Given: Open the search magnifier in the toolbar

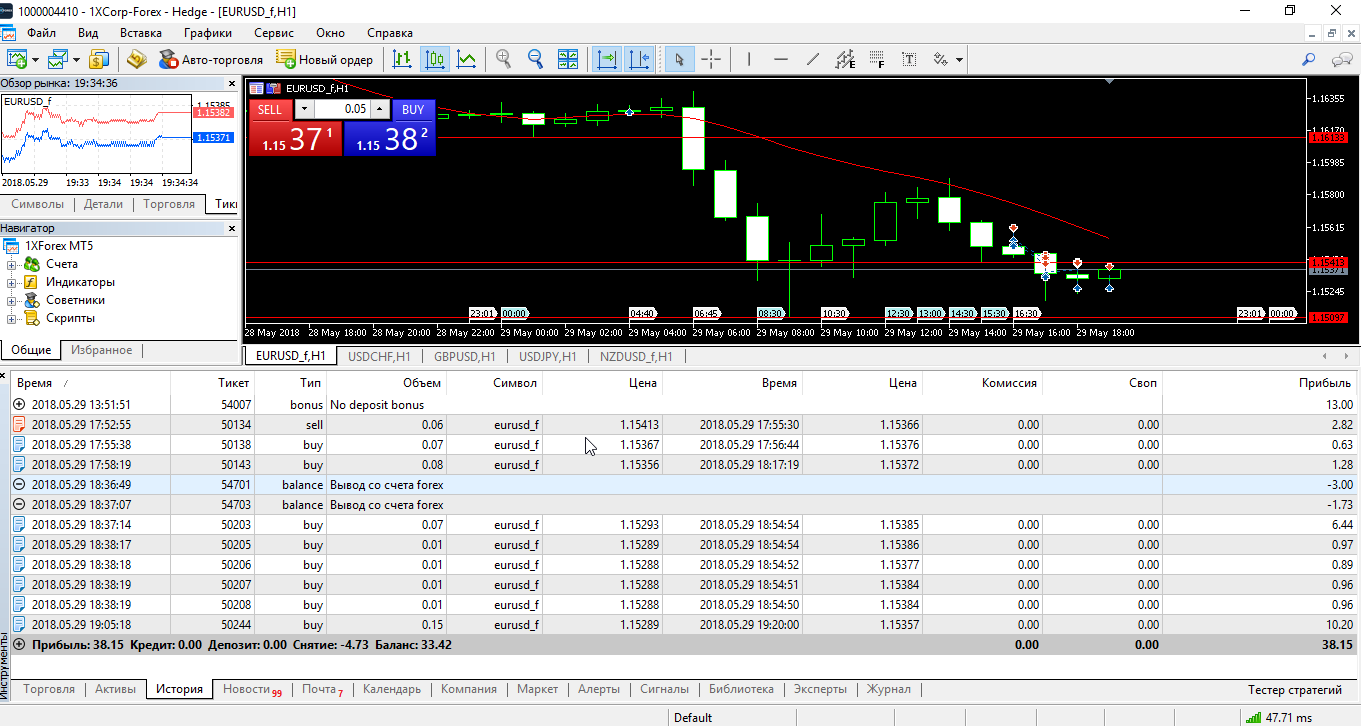Looking at the screenshot, I should click(x=1308, y=60).
